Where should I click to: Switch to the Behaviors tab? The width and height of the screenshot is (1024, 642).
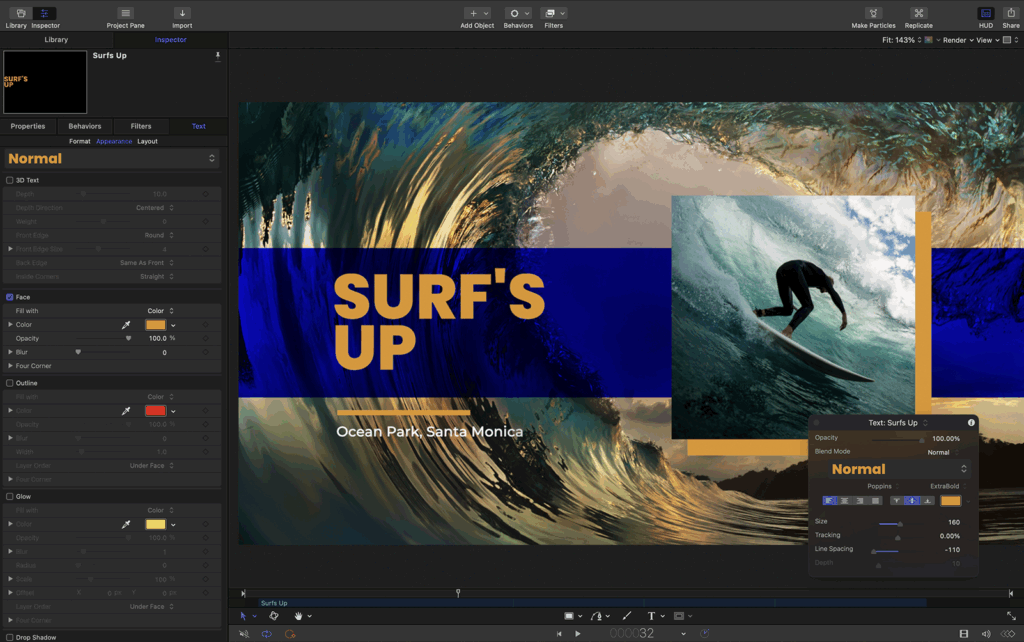[x=85, y=126]
